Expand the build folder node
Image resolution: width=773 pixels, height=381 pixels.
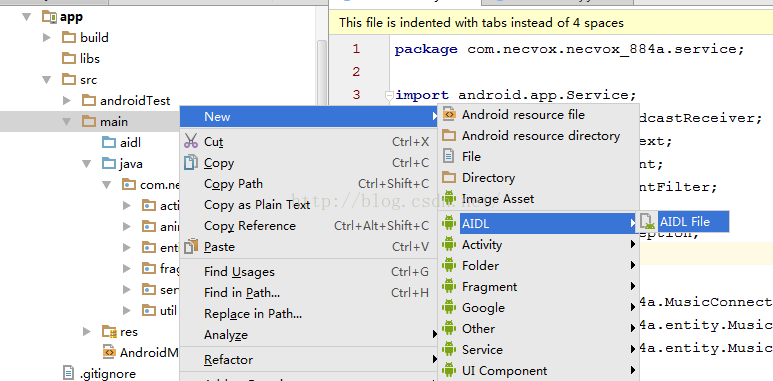[x=47, y=37]
